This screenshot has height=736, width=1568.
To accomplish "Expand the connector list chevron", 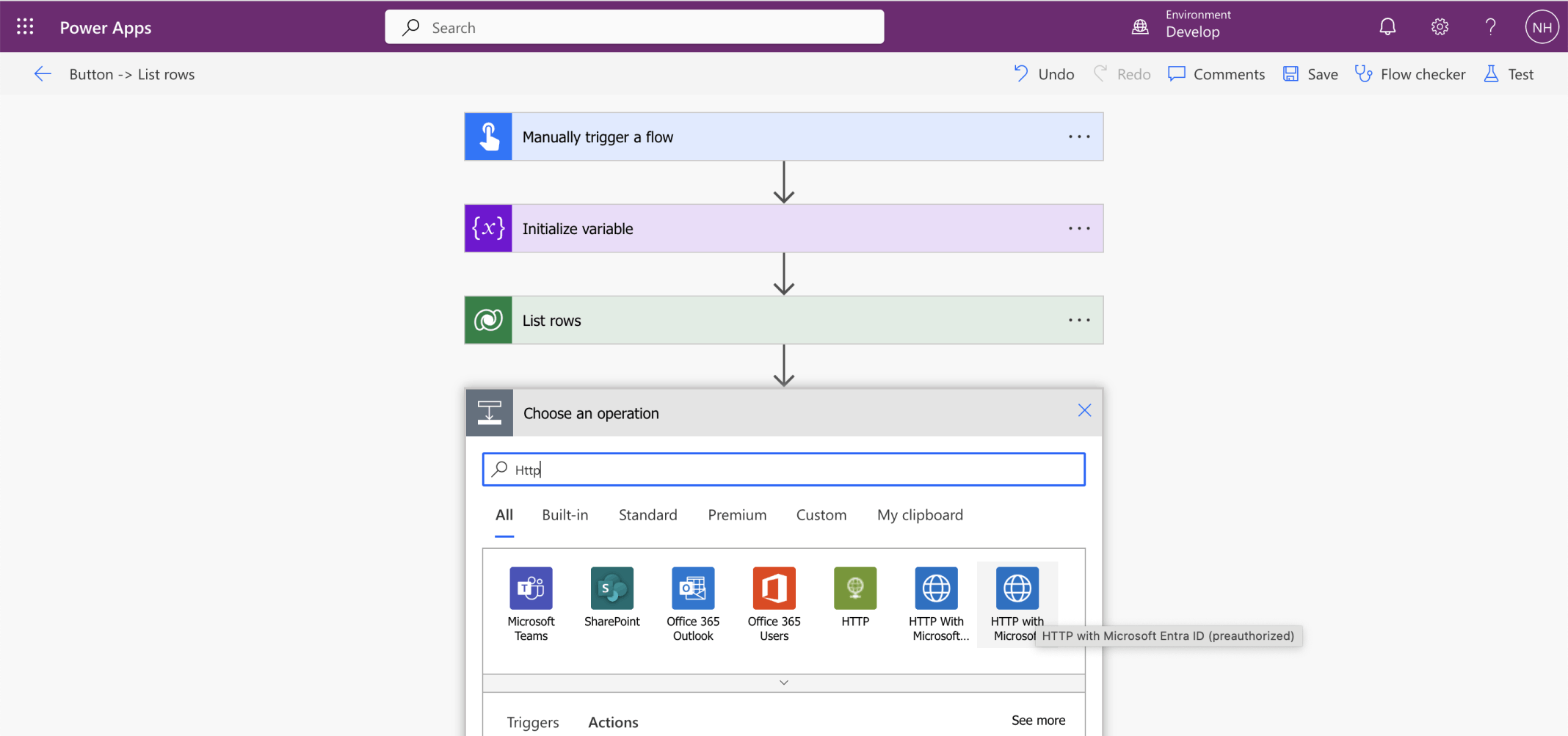I will point(784,682).
